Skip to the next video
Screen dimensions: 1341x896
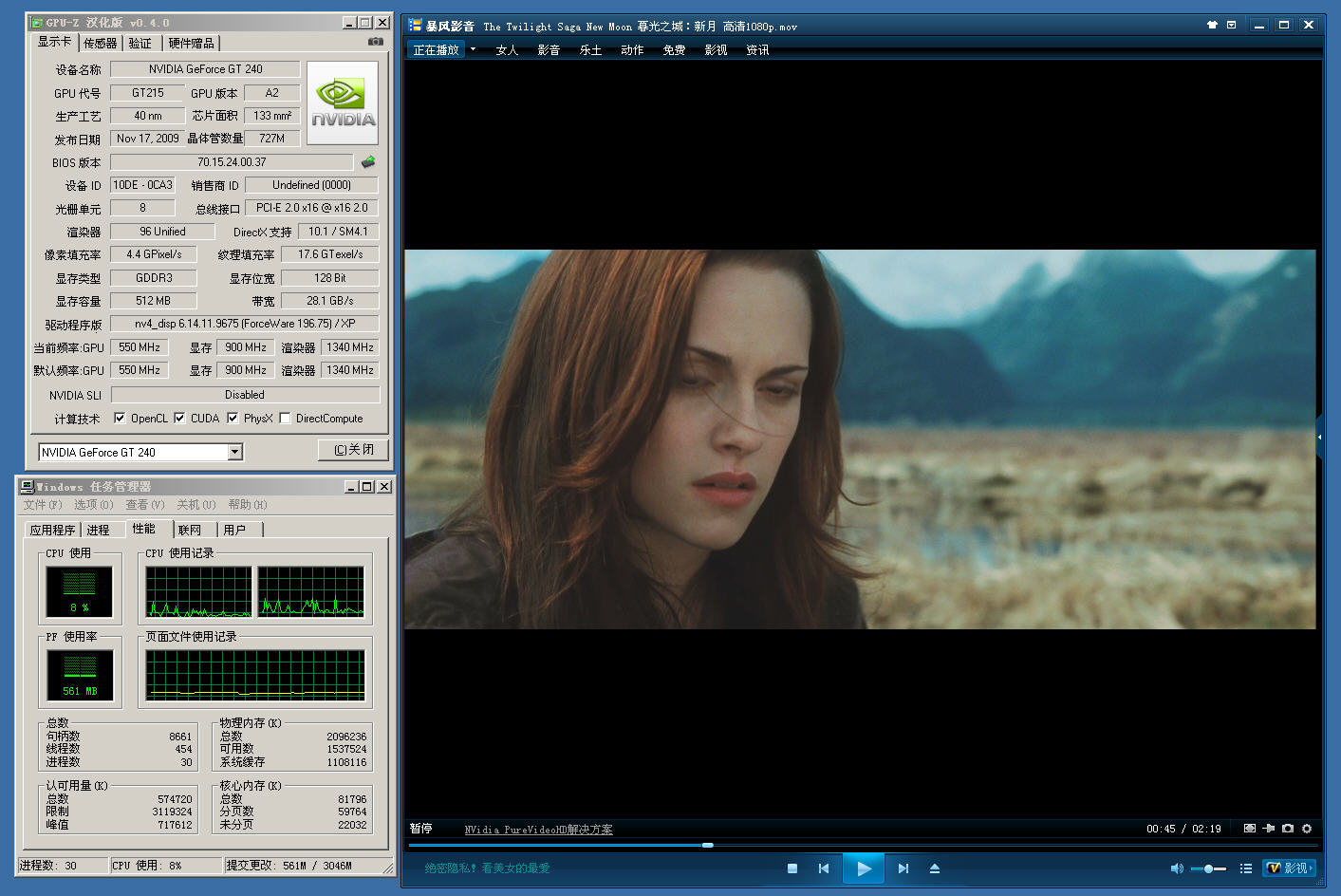[x=903, y=868]
